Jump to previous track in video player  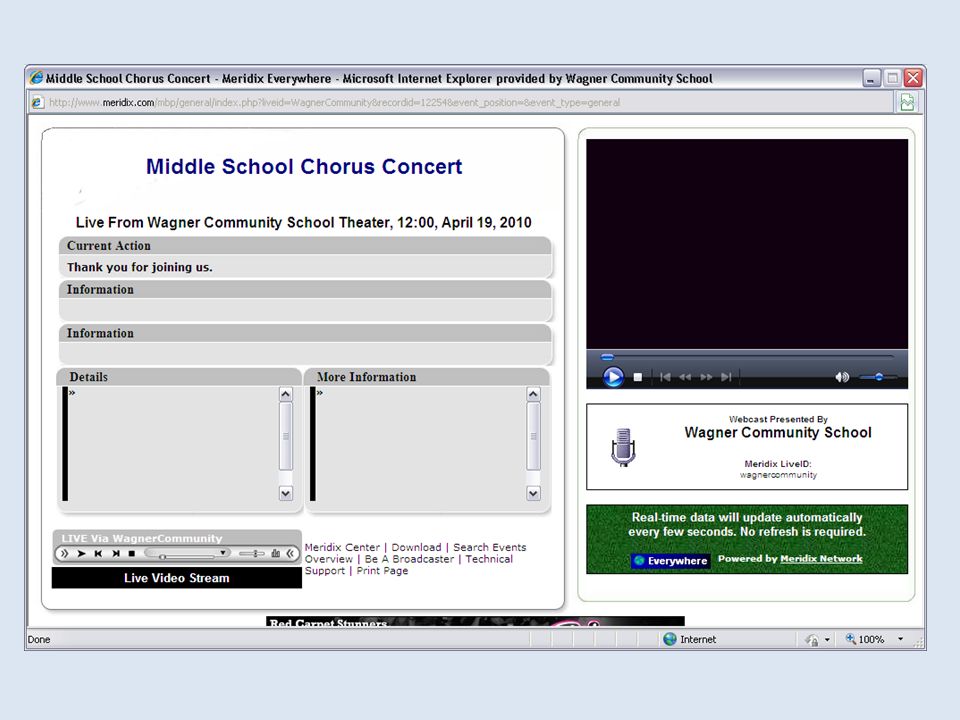click(x=666, y=377)
